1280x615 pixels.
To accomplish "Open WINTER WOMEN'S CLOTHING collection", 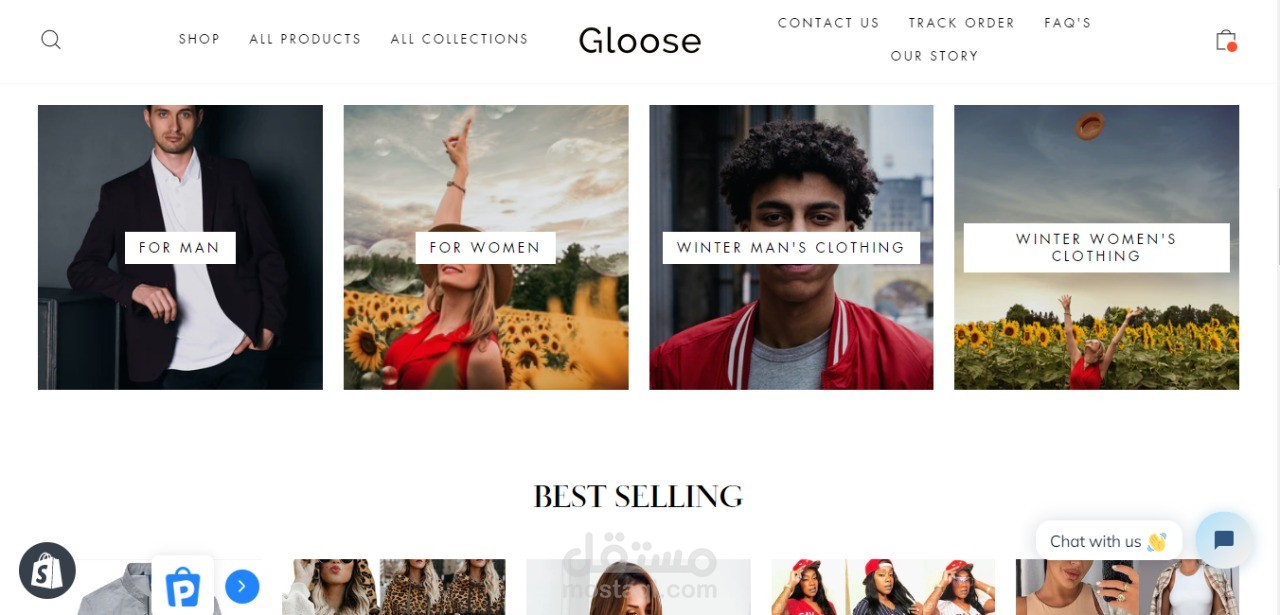I will coord(1096,248).
